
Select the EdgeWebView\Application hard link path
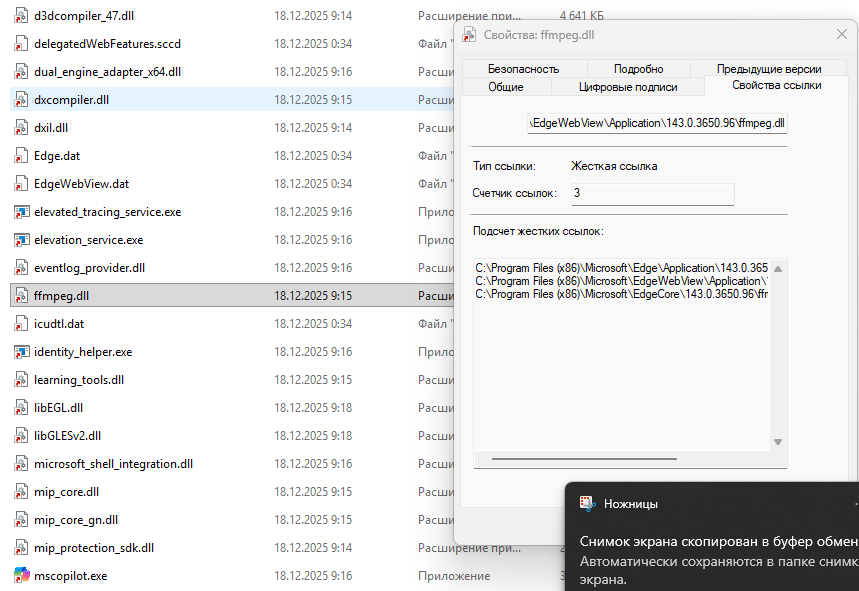(621, 281)
